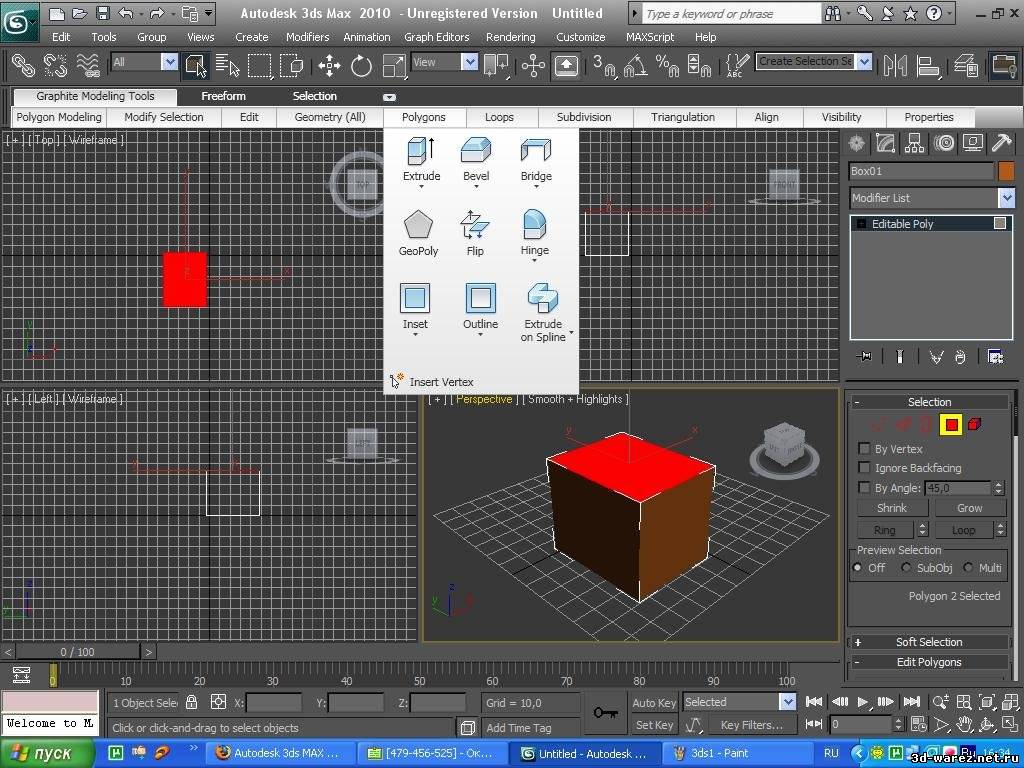Select Extrude on Spline tool
The height and width of the screenshot is (768, 1024).
click(x=543, y=313)
